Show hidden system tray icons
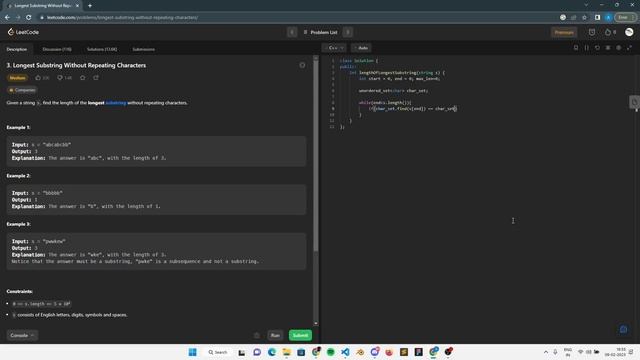The width and height of the screenshot is (640, 360). (x=546, y=352)
